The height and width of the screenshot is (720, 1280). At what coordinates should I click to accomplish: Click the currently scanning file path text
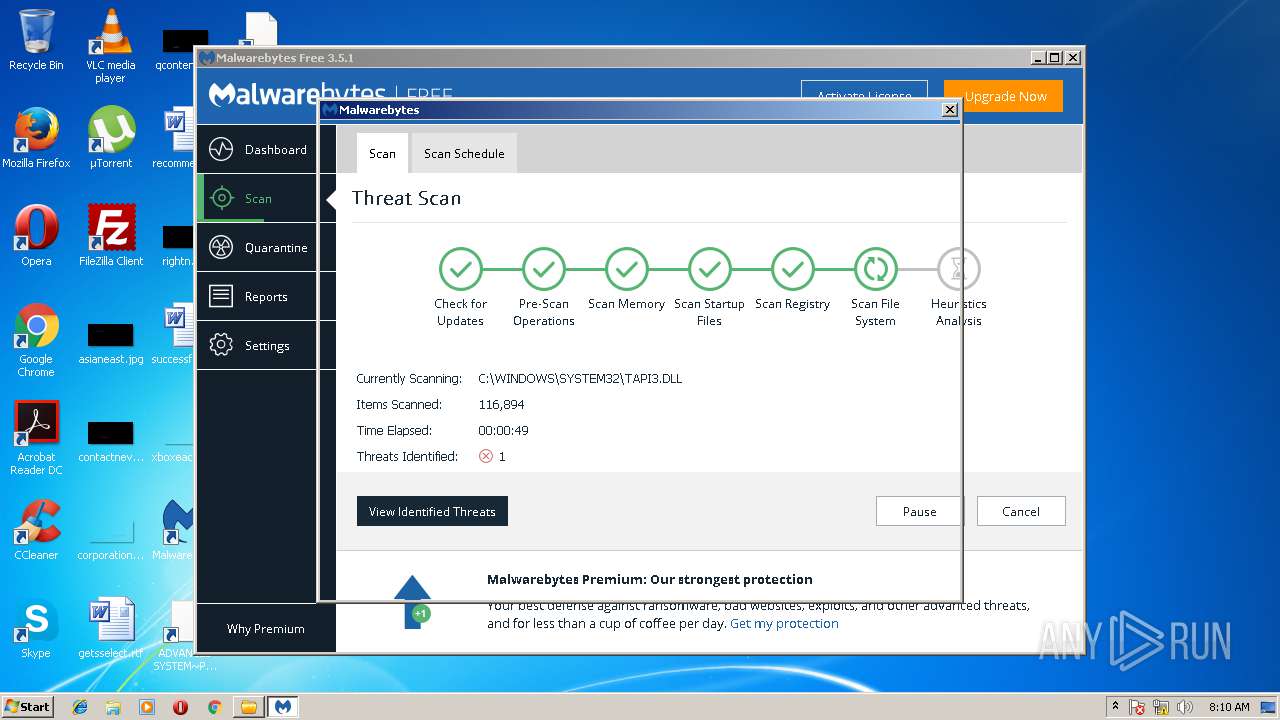pos(580,379)
